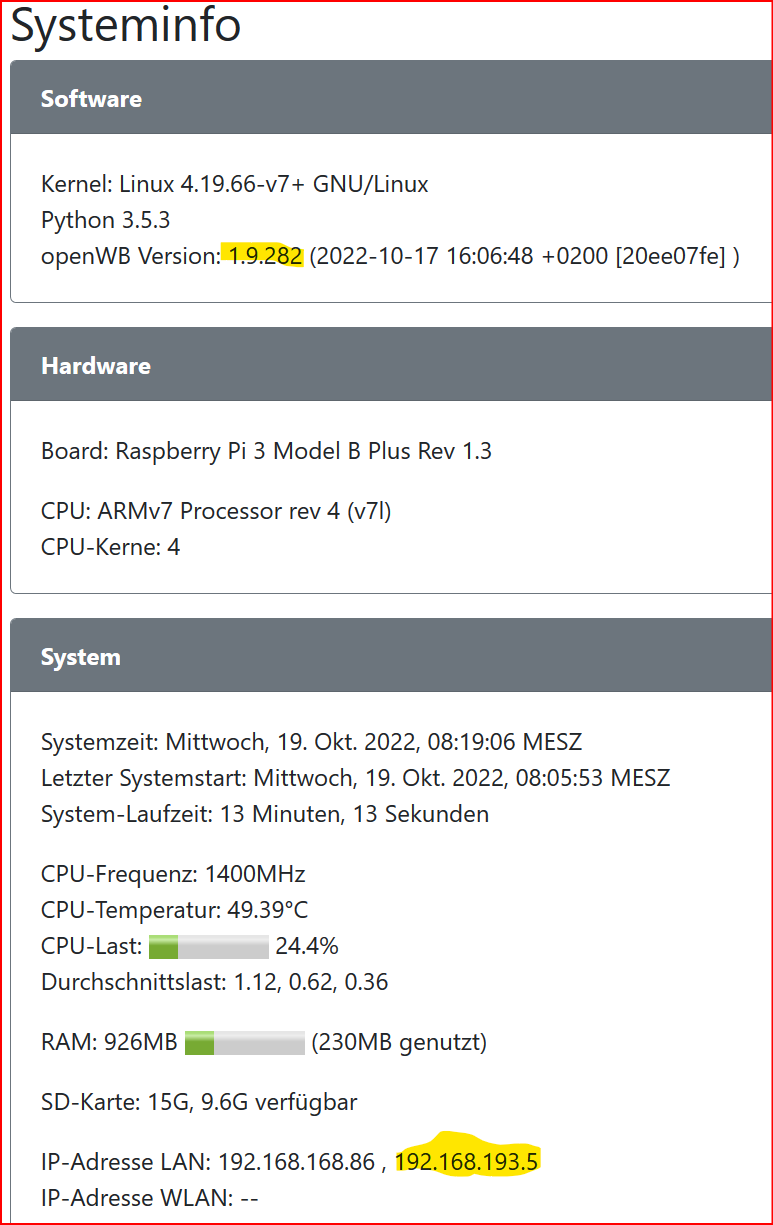773x1225 pixels.
Task: Click the highlighted openWB version 1.9.282
Action: pyautogui.click(x=265, y=256)
